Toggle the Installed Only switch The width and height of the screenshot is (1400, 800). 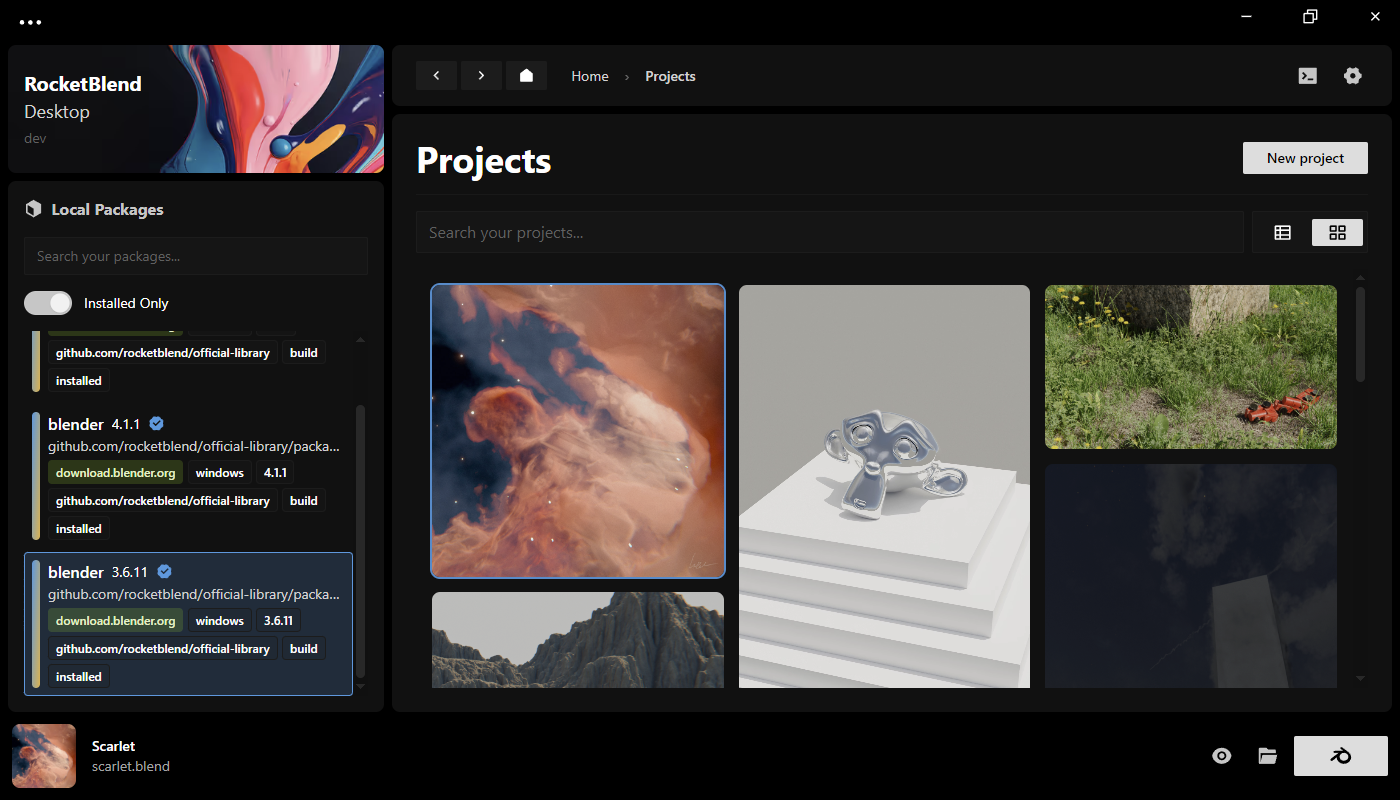(48, 303)
